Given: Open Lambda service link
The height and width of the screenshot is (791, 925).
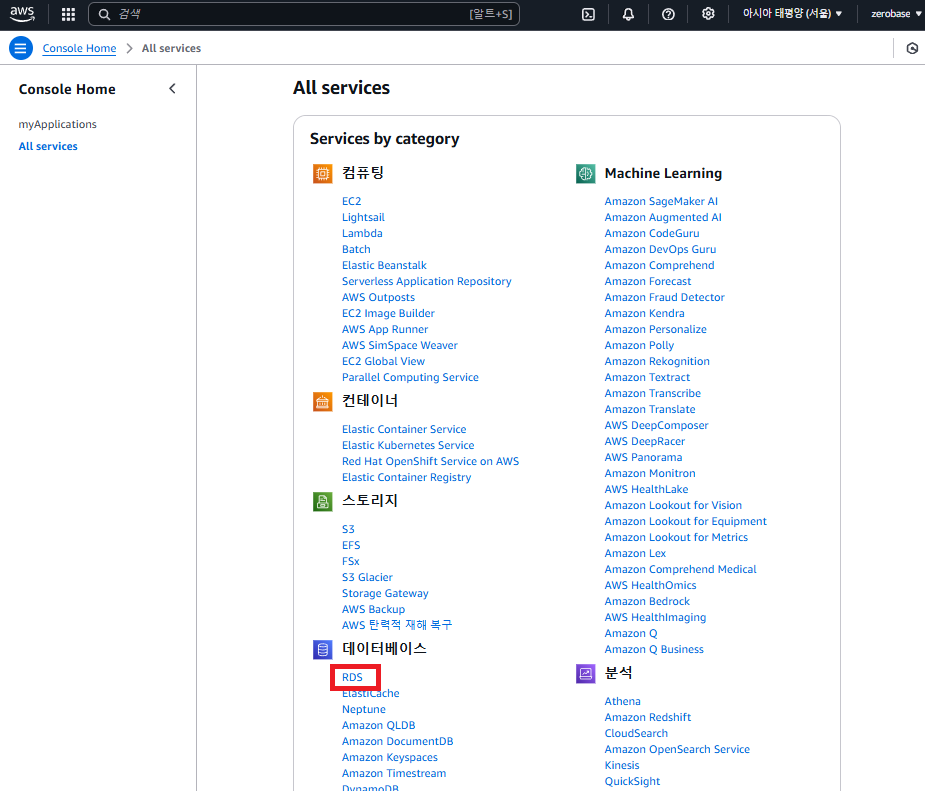Looking at the screenshot, I should point(362,233).
